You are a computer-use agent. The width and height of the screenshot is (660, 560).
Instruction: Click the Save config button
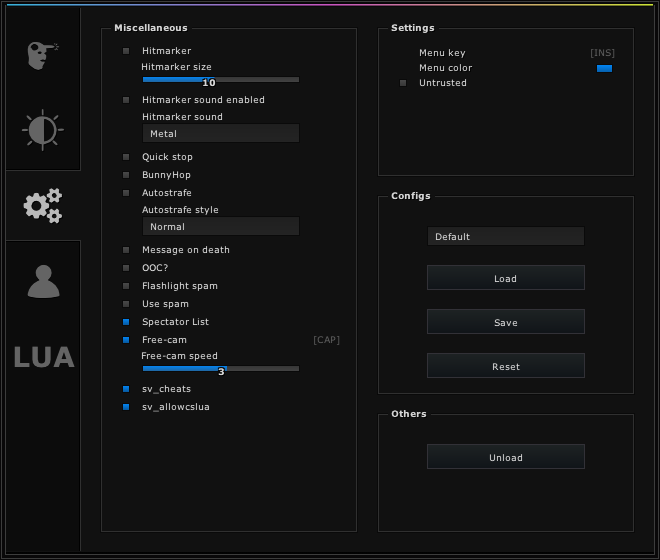pos(506,322)
